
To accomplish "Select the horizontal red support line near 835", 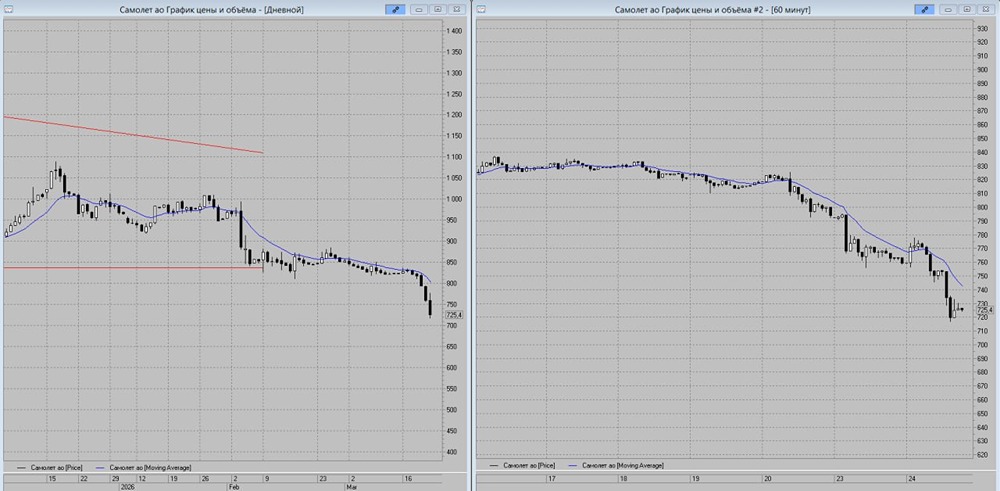I will pyautogui.click(x=134, y=268).
